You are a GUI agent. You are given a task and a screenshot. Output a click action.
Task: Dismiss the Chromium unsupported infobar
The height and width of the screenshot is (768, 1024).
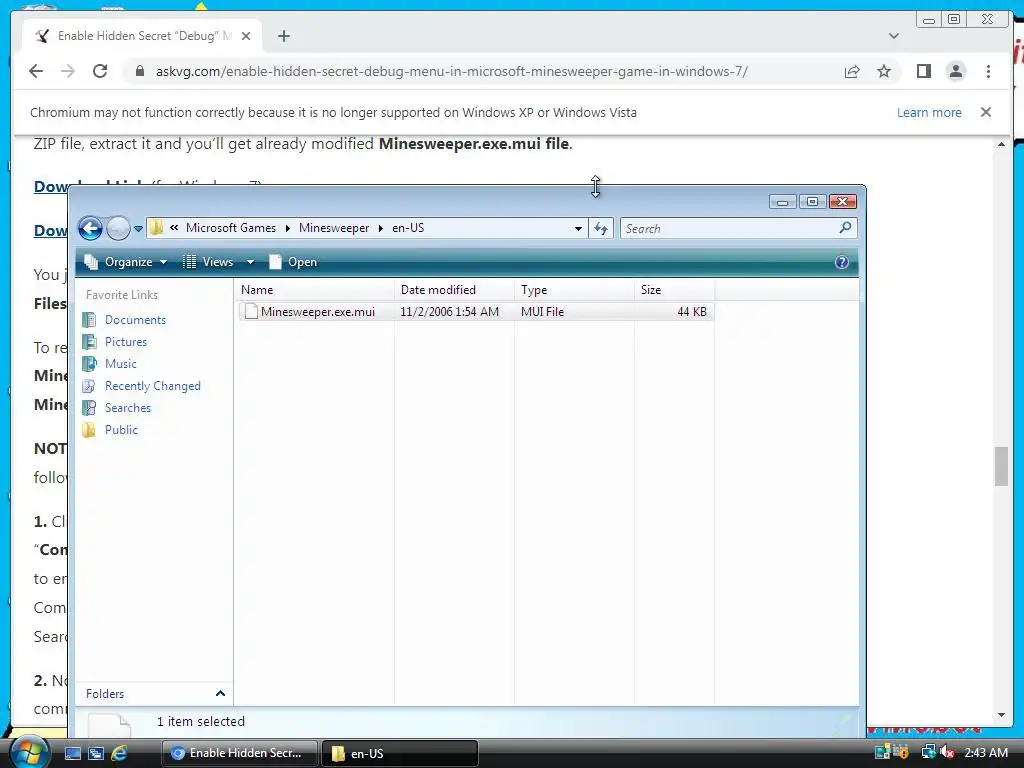986,112
